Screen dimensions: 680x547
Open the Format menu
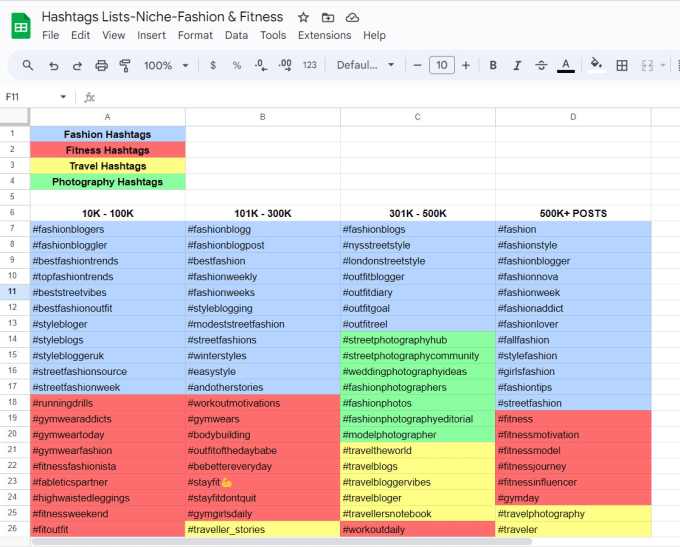195,35
